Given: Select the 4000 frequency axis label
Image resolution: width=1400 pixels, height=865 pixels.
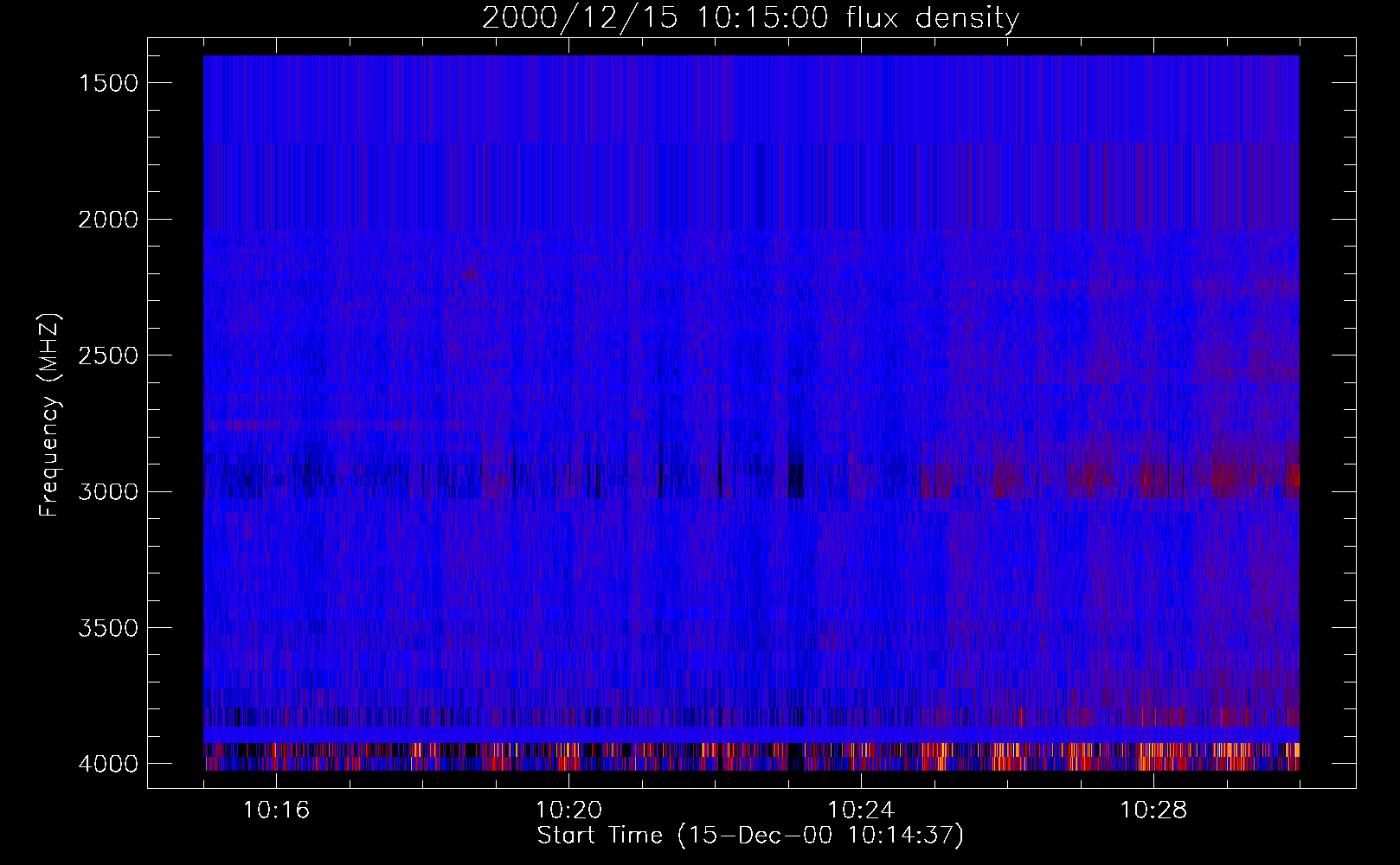Looking at the screenshot, I should [x=108, y=764].
